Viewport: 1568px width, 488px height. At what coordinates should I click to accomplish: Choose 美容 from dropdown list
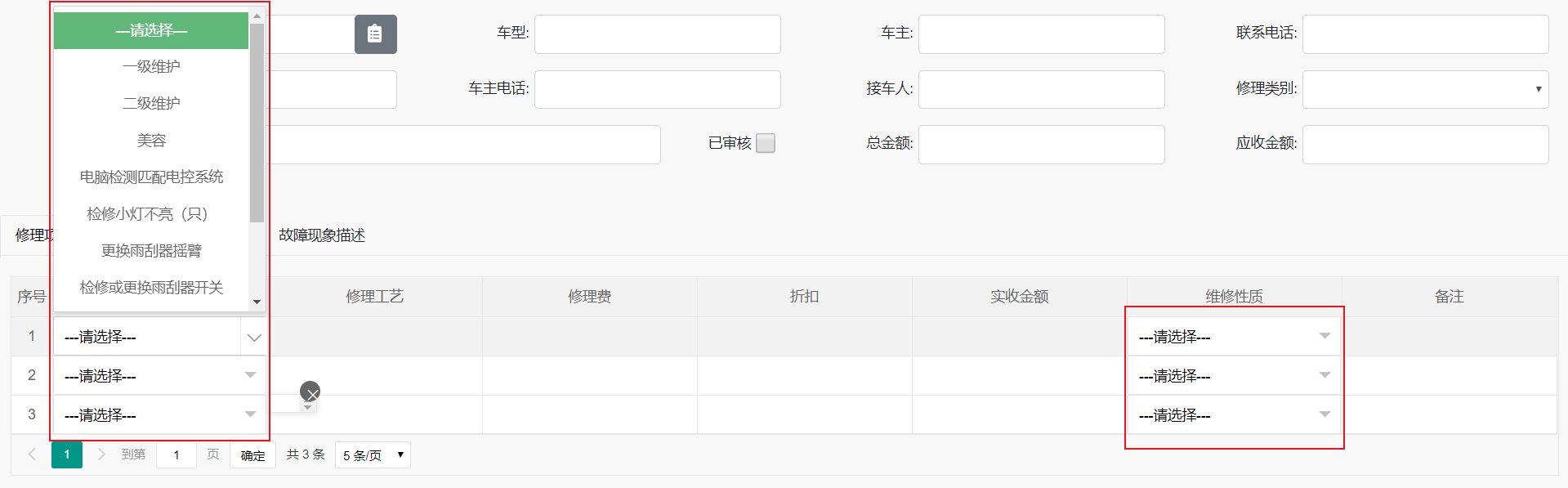click(x=151, y=141)
